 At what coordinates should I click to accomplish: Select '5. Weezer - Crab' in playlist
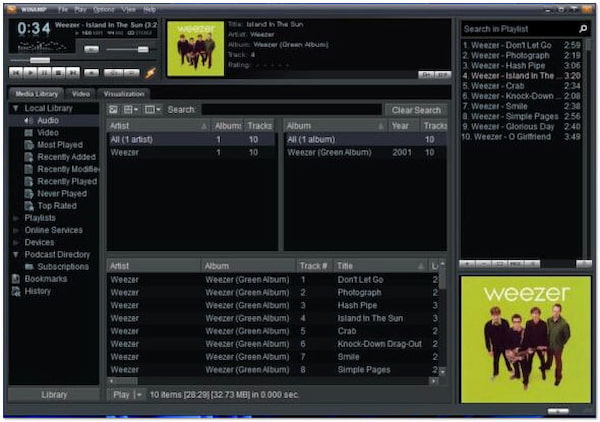click(521, 86)
